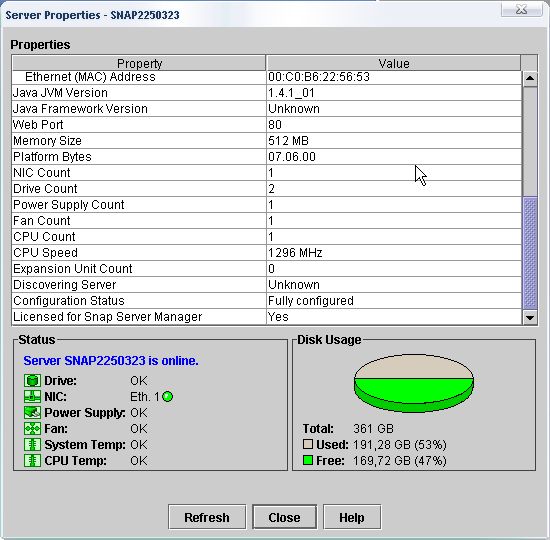The width and height of the screenshot is (550, 540).
Task: Click the Property column header
Action: [139, 63]
